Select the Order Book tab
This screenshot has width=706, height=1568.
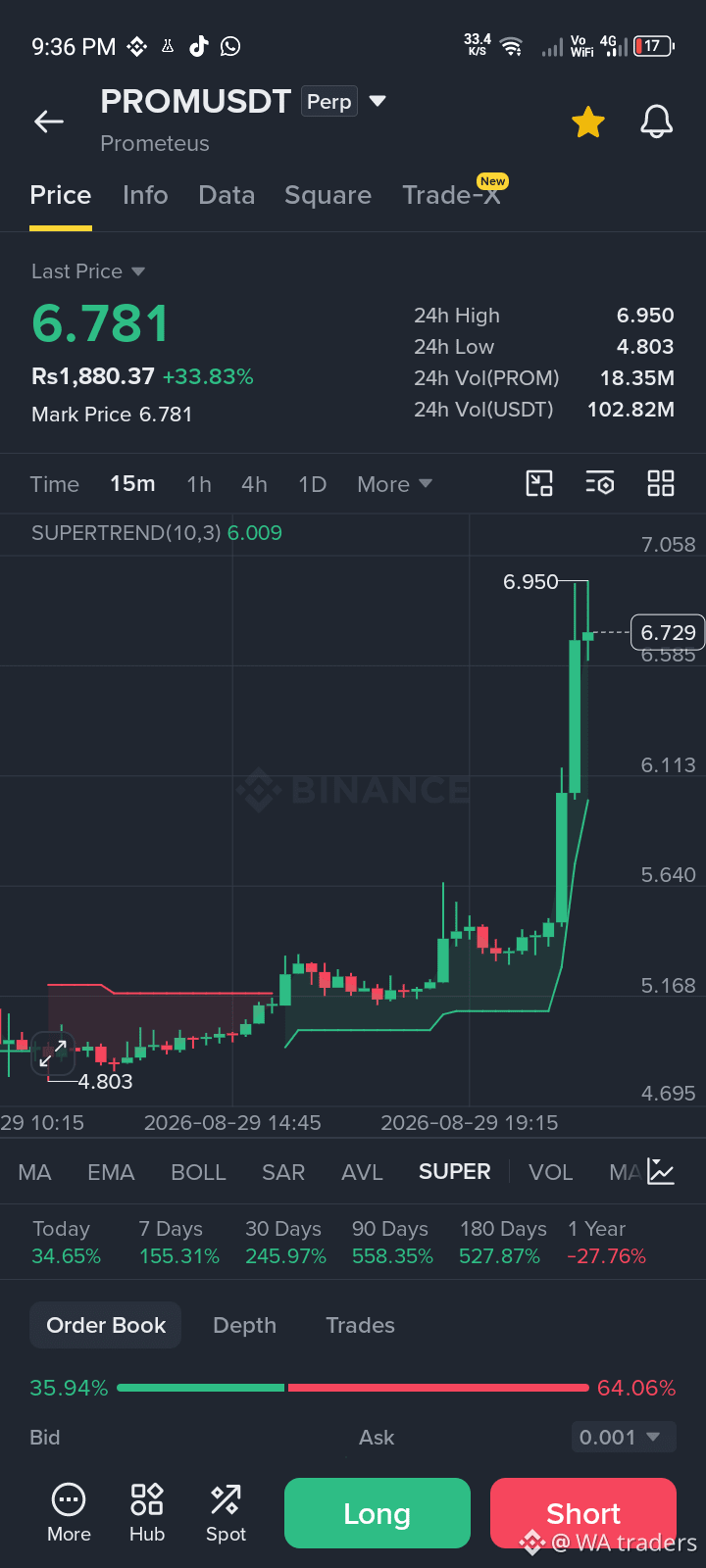coord(106,1325)
